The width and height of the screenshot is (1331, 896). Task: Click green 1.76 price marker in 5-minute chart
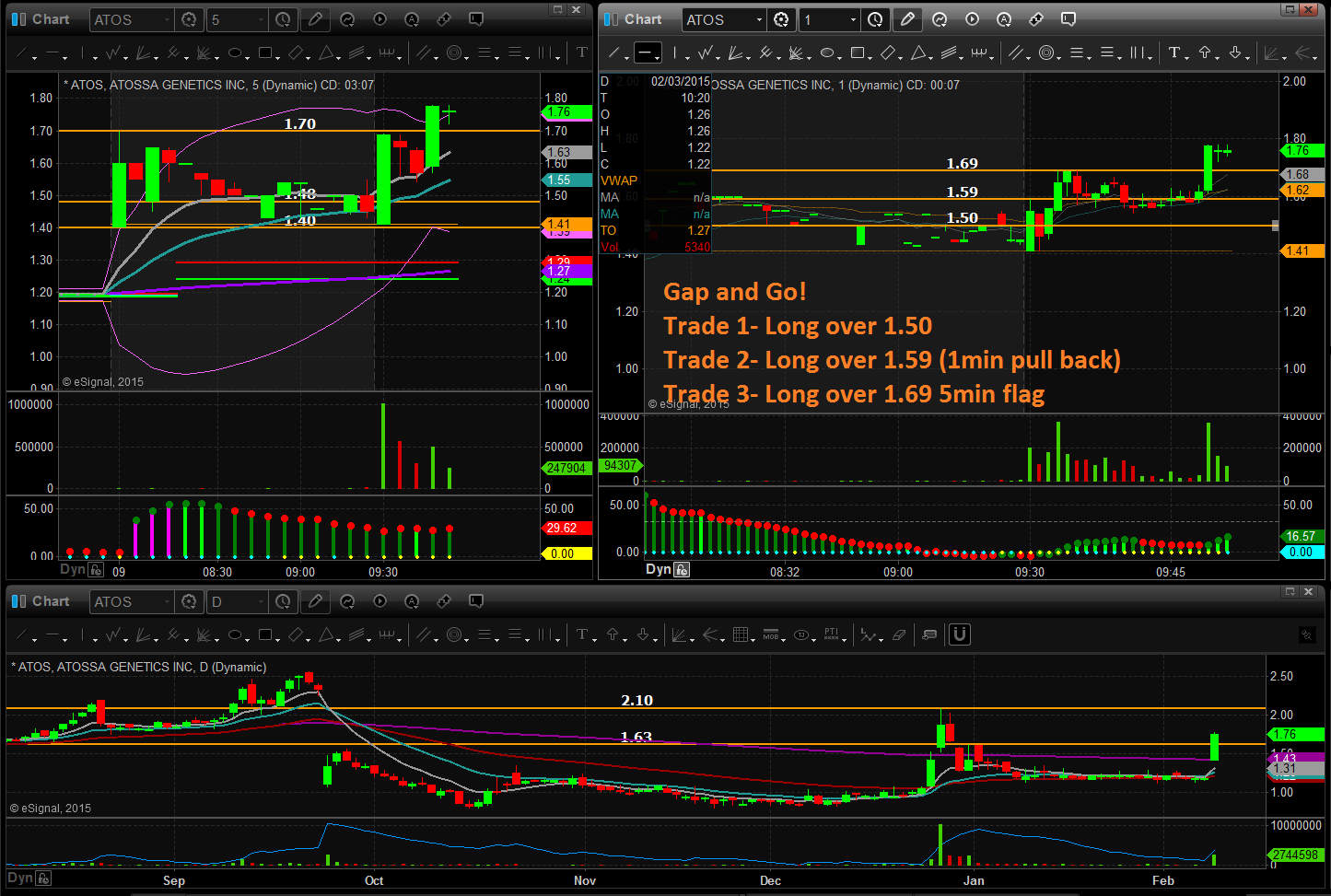[565, 112]
